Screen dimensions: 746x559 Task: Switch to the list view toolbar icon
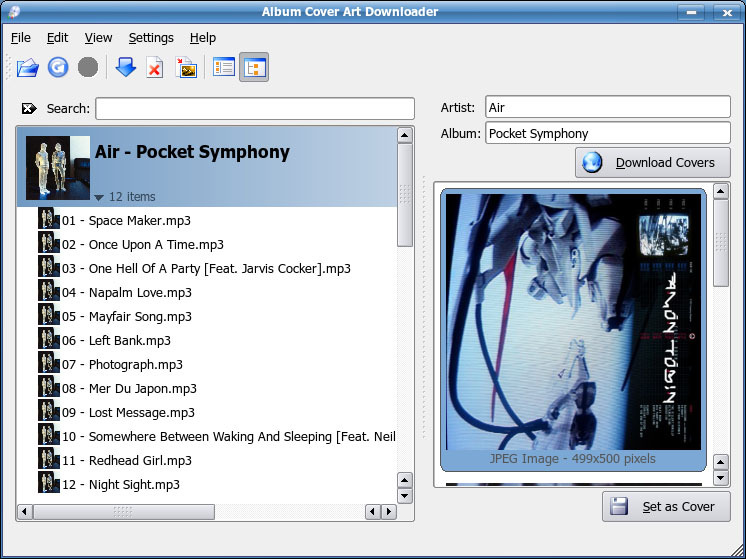tap(224, 67)
